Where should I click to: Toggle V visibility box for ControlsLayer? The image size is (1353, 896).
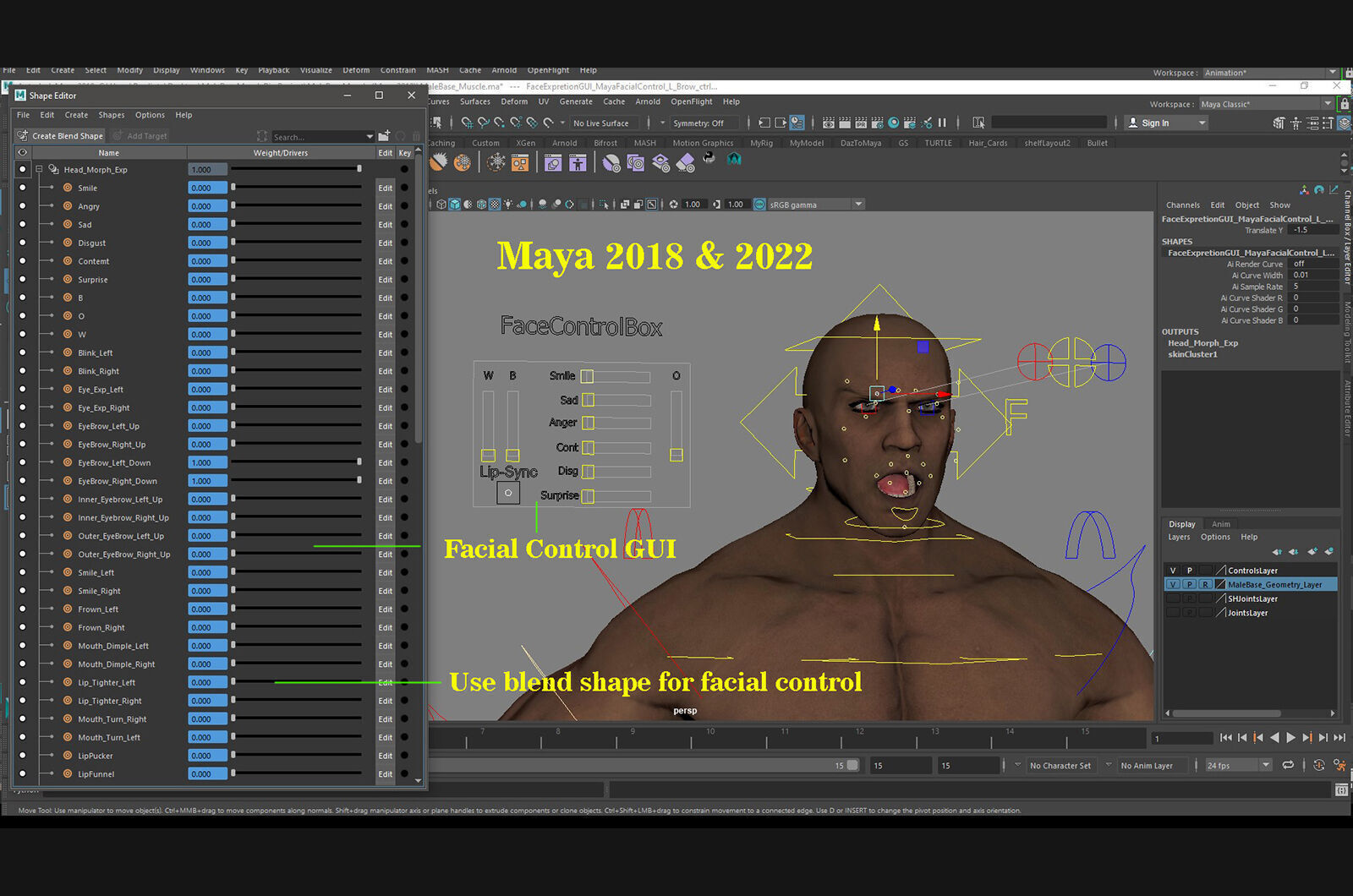[1172, 571]
